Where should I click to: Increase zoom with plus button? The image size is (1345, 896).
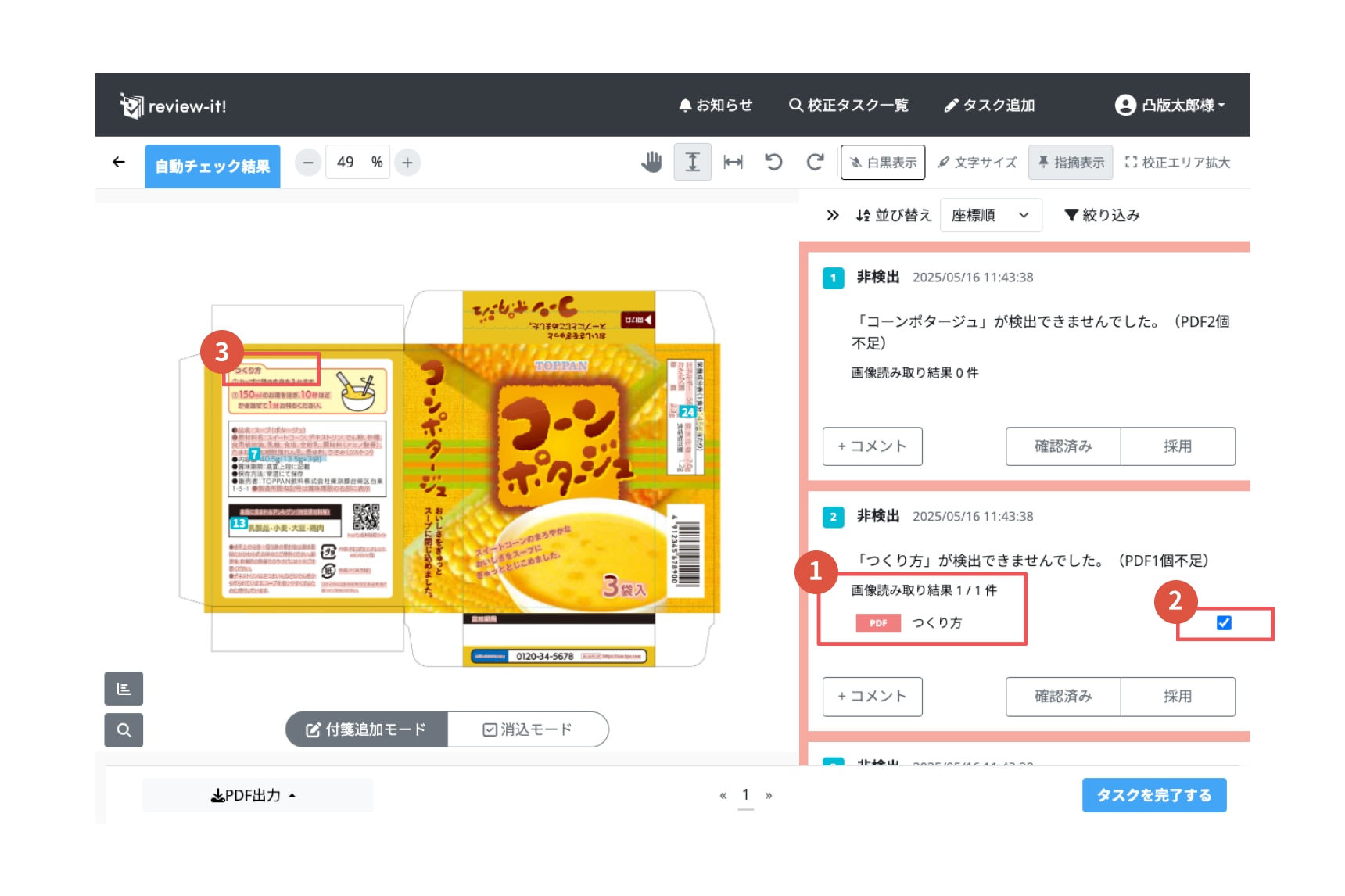407,163
